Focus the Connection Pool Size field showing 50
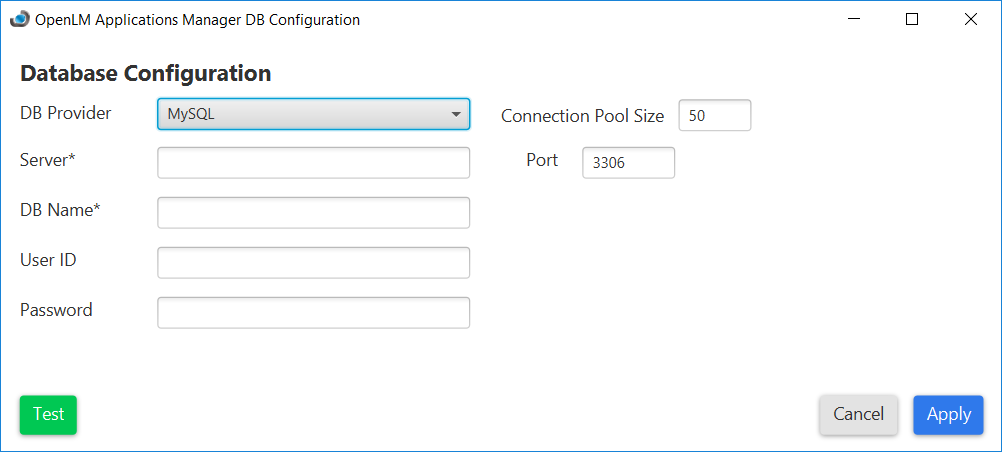The width and height of the screenshot is (1002, 452). pyautogui.click(x=714, y=116)
